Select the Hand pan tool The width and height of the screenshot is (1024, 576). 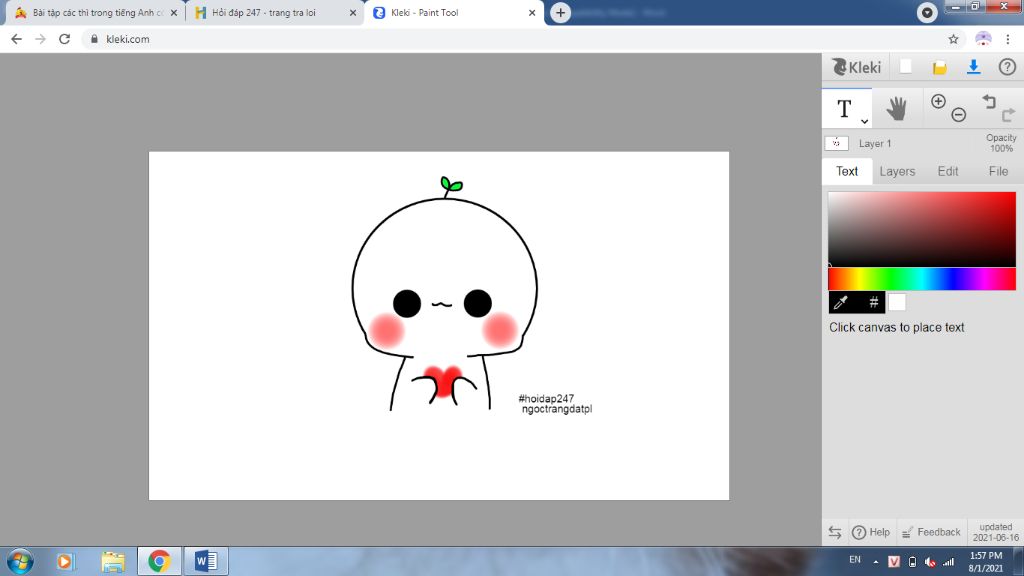[x=897, y=108]
